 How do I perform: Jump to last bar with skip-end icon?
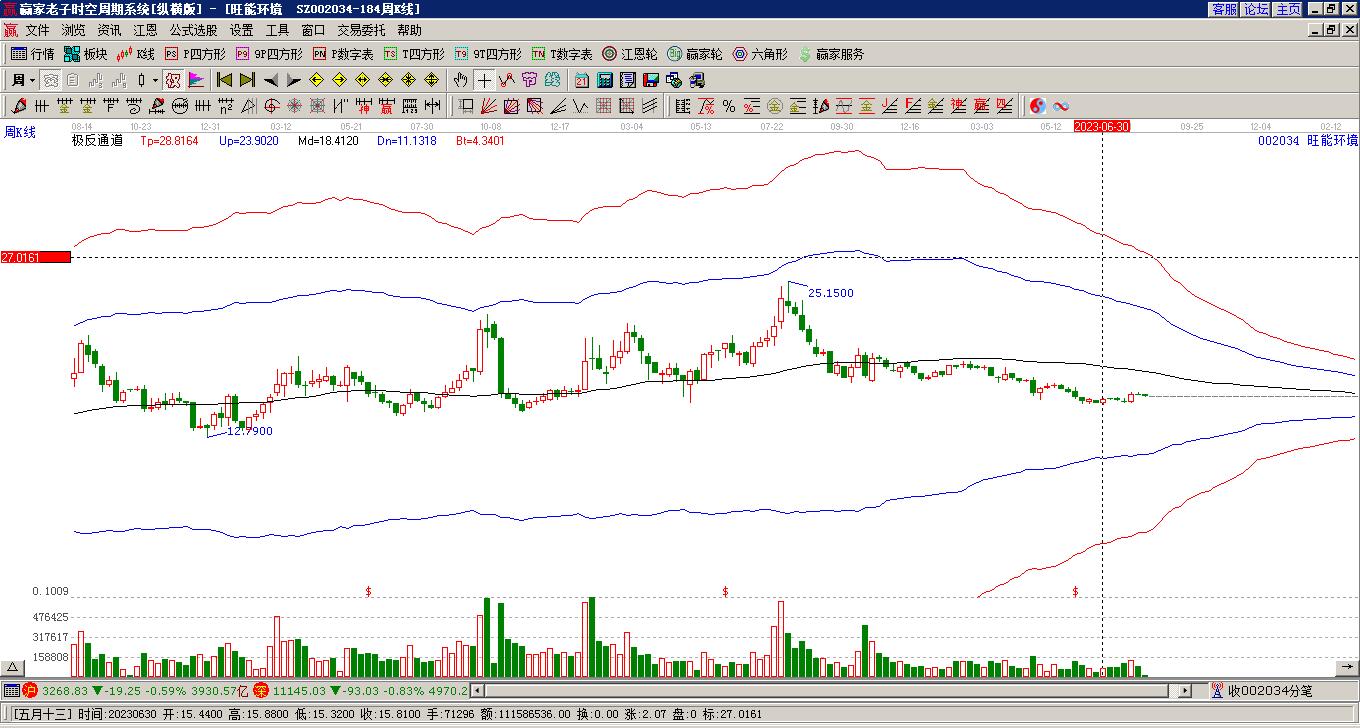point(247,80)
